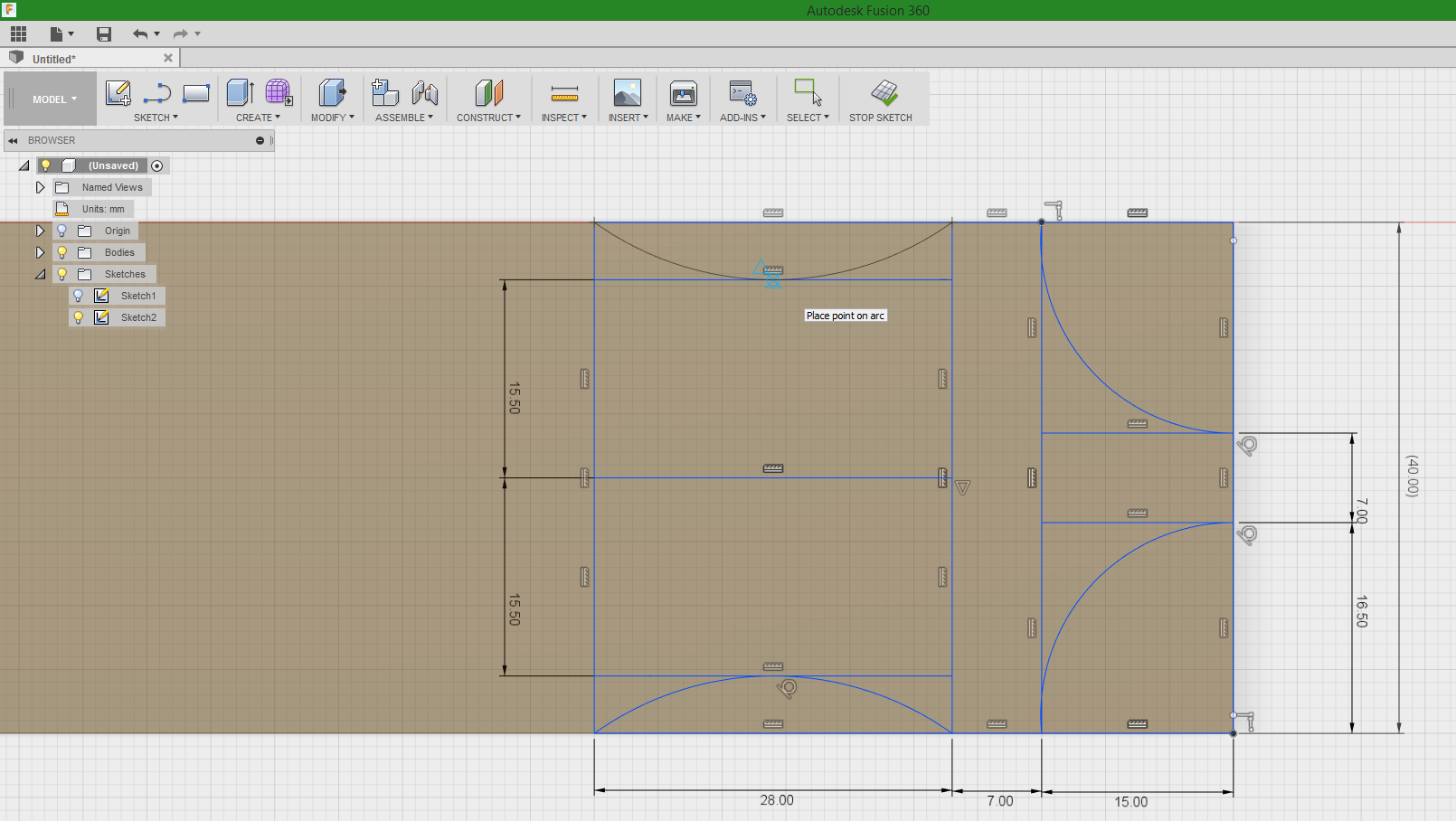The height and width of the screenshot is (821, 1456).
Task: Open the MODIFY menu
Action: 333,118
